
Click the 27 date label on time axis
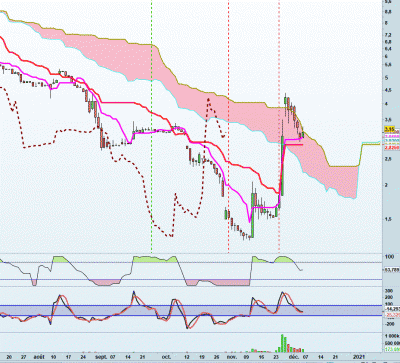24,357
